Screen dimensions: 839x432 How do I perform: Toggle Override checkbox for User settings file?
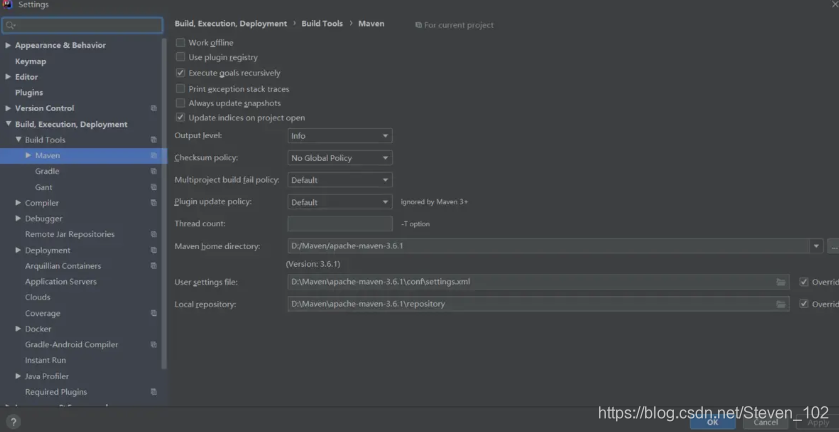[804, 282]
